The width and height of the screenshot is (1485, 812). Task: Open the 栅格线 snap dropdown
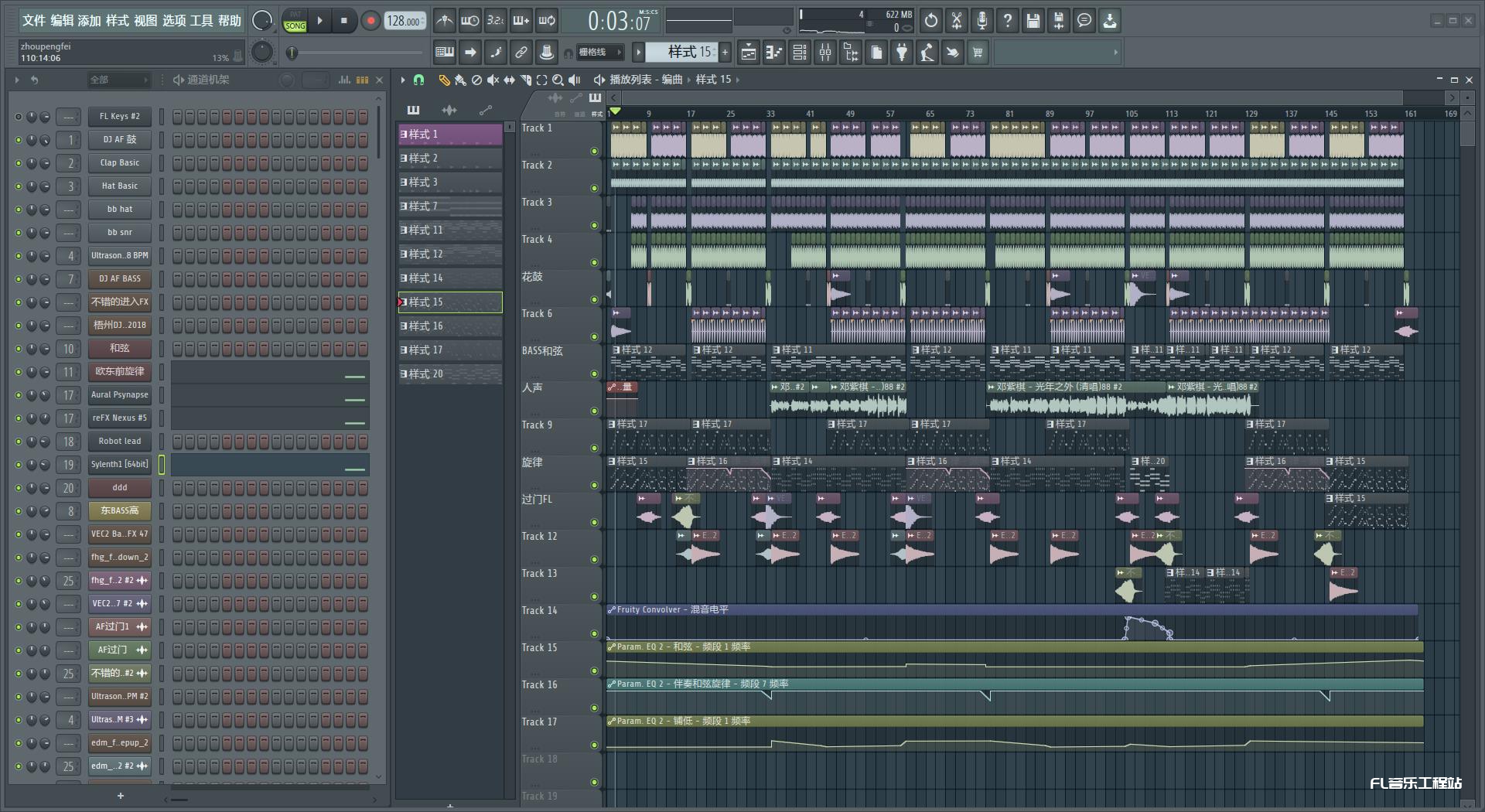tap(599, 53)
